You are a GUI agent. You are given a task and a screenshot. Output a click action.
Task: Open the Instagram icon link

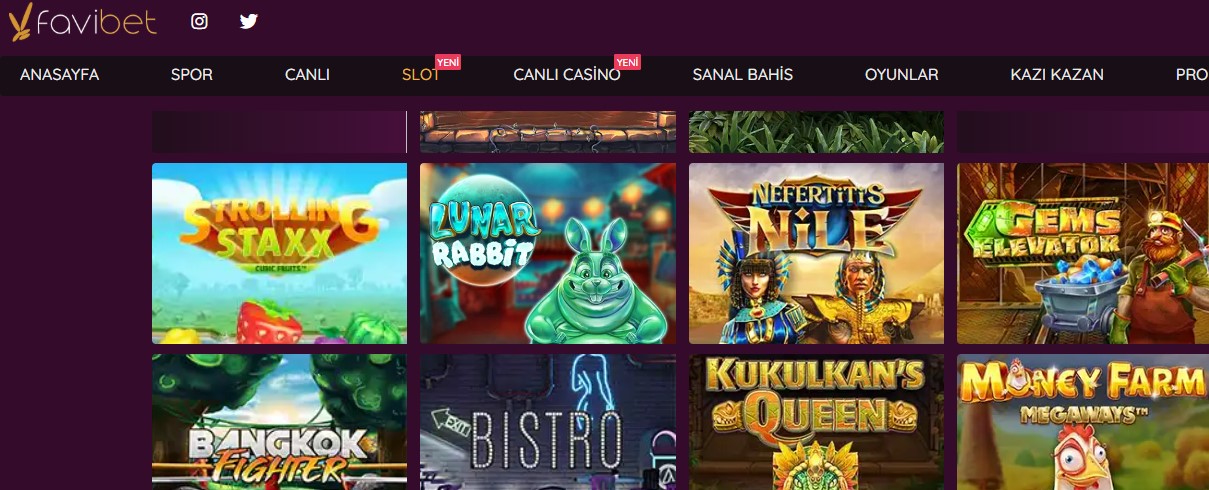pyautogui.click(x=199, y=21)
